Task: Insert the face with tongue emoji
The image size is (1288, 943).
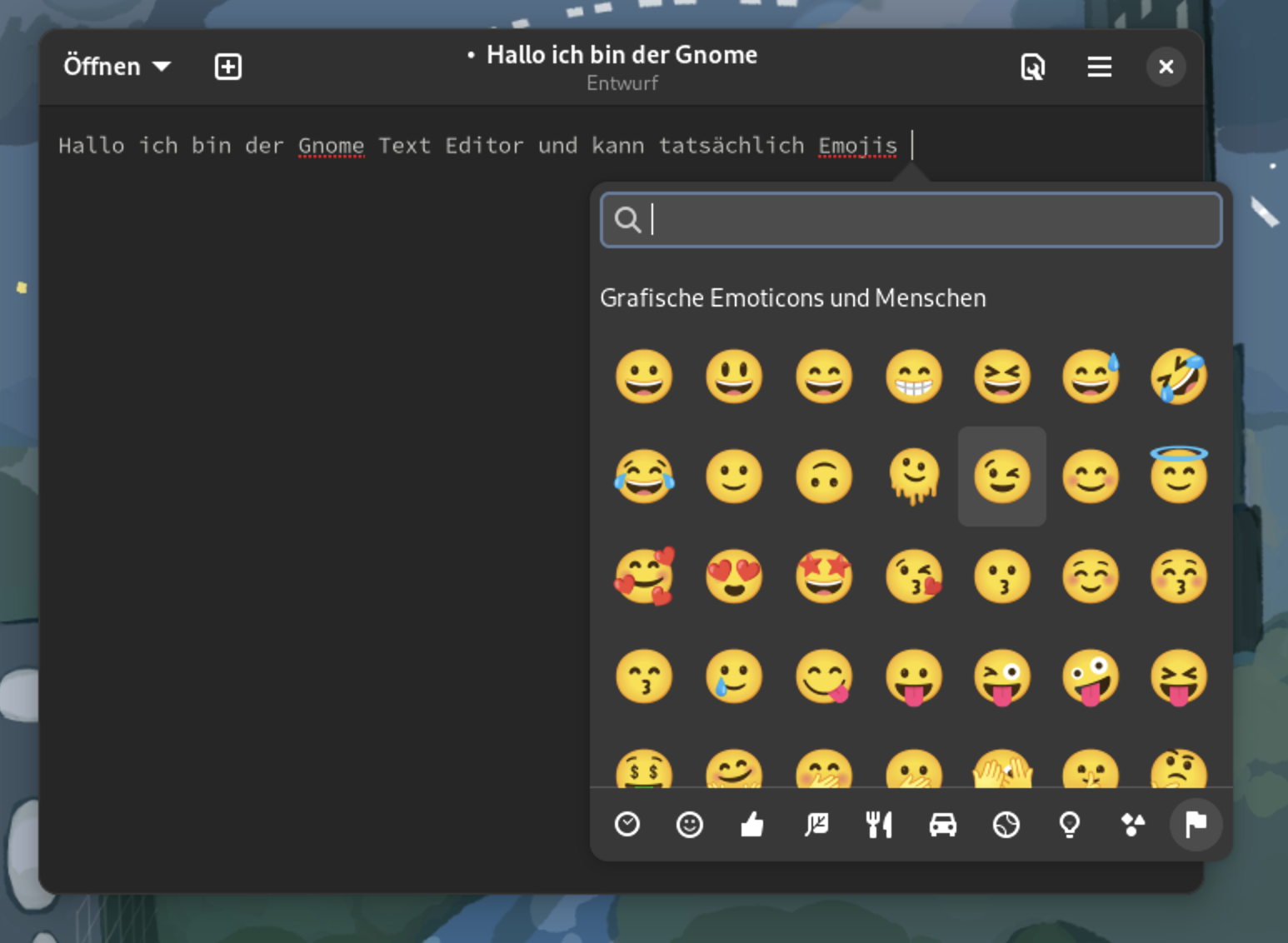Action: tap(914, 676)
